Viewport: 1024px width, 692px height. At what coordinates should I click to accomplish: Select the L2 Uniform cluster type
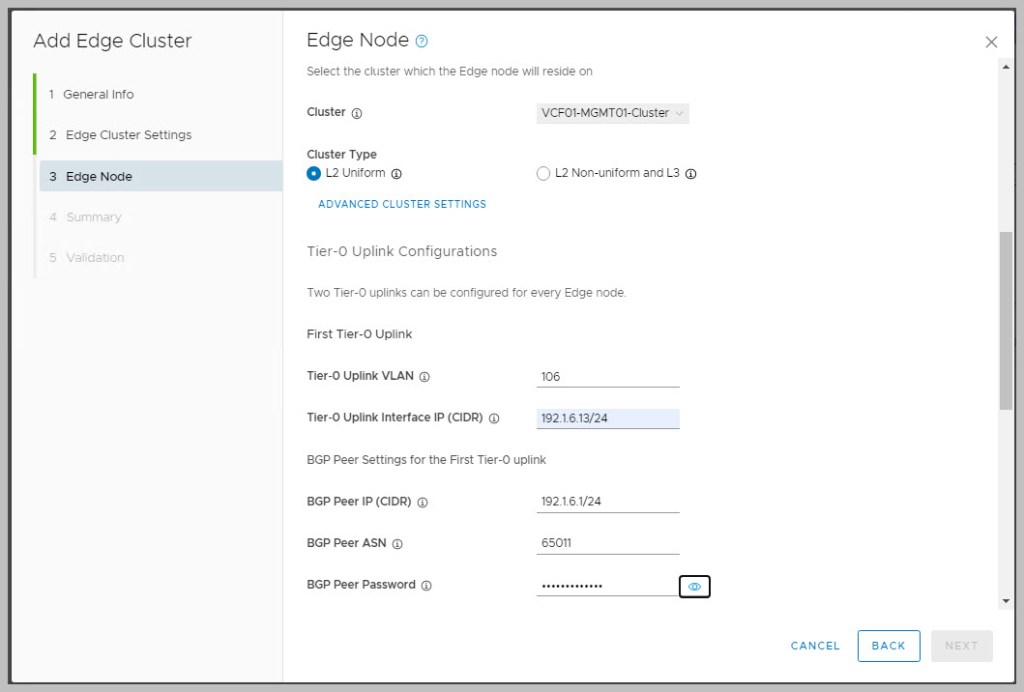pyautogui.click(x=315, y=173)
